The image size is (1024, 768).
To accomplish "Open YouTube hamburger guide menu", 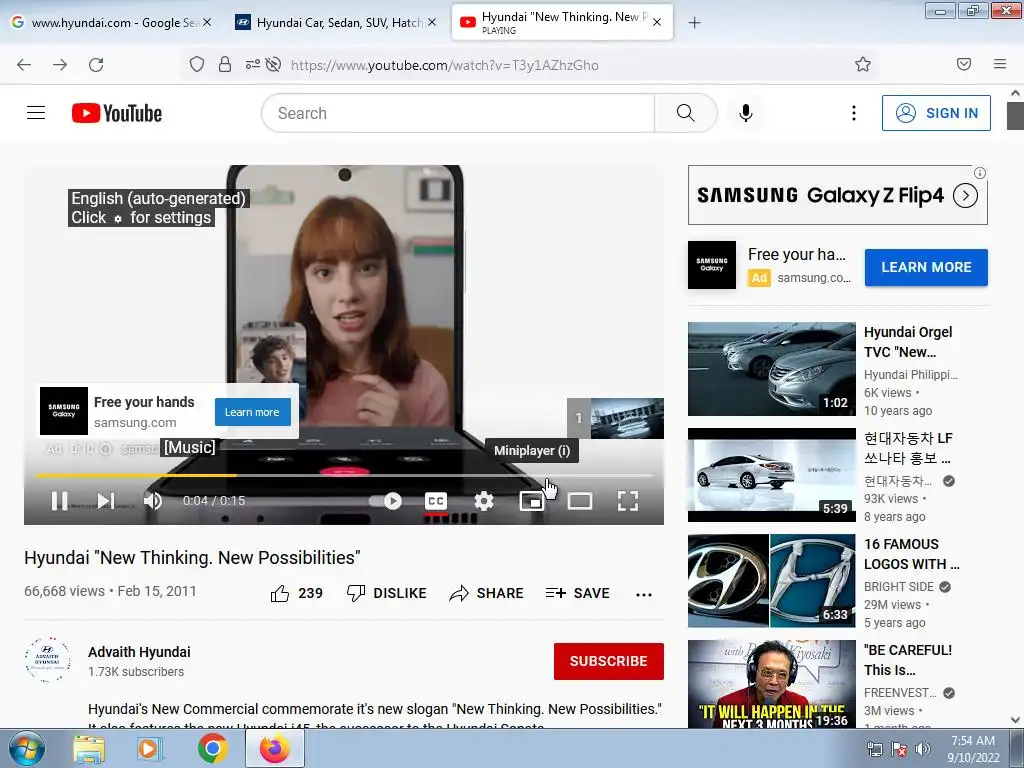I will click(36, 113).
